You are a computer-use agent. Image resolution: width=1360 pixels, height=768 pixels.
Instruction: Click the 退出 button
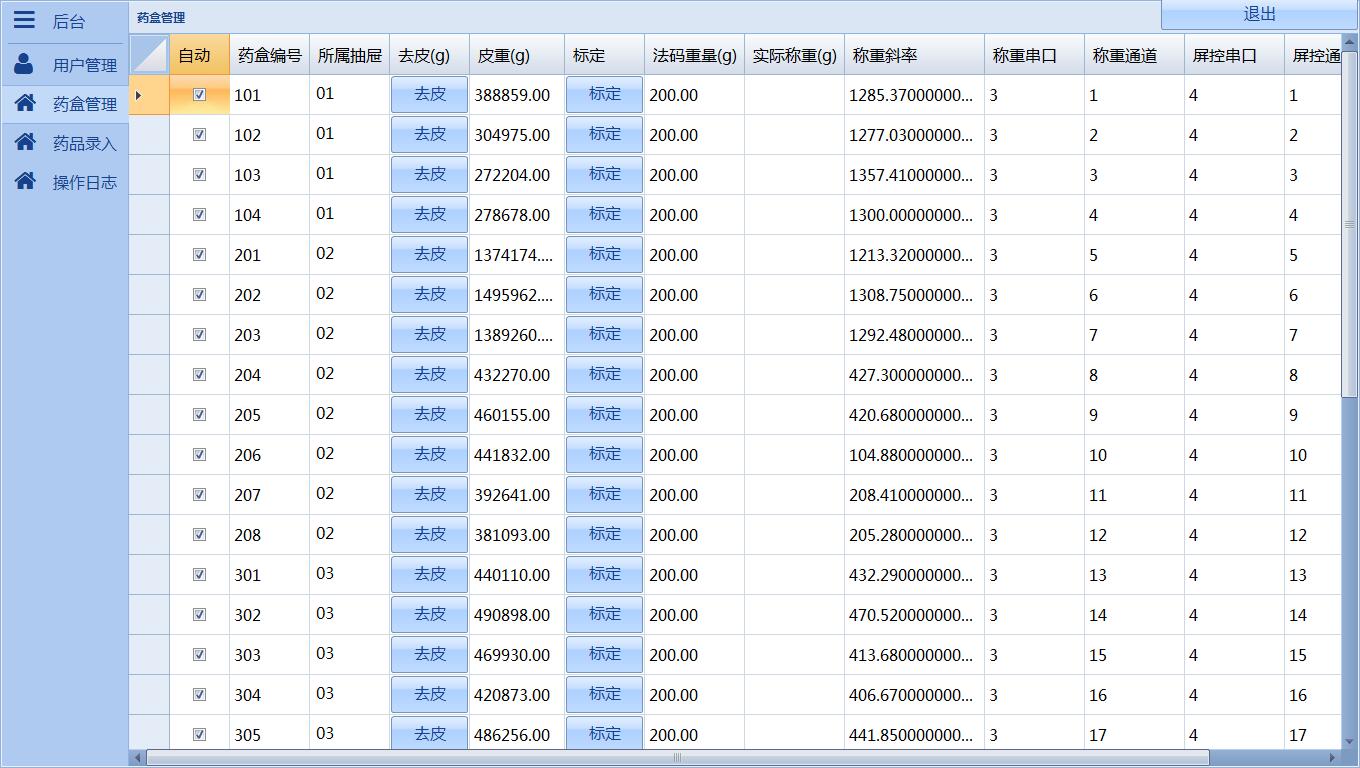(1259, 14)
